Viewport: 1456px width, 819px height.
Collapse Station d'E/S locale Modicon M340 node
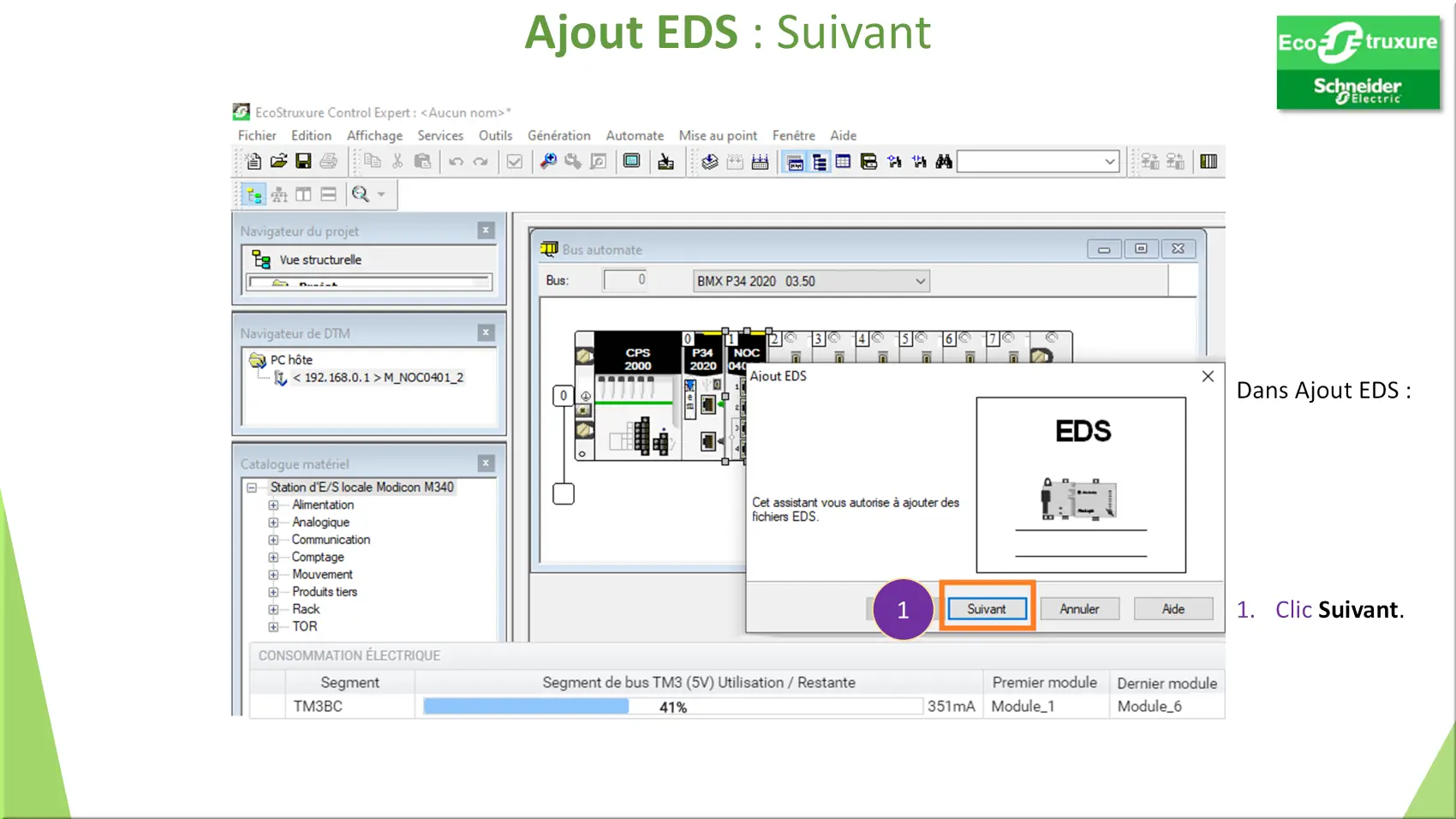tap(252, 487)
